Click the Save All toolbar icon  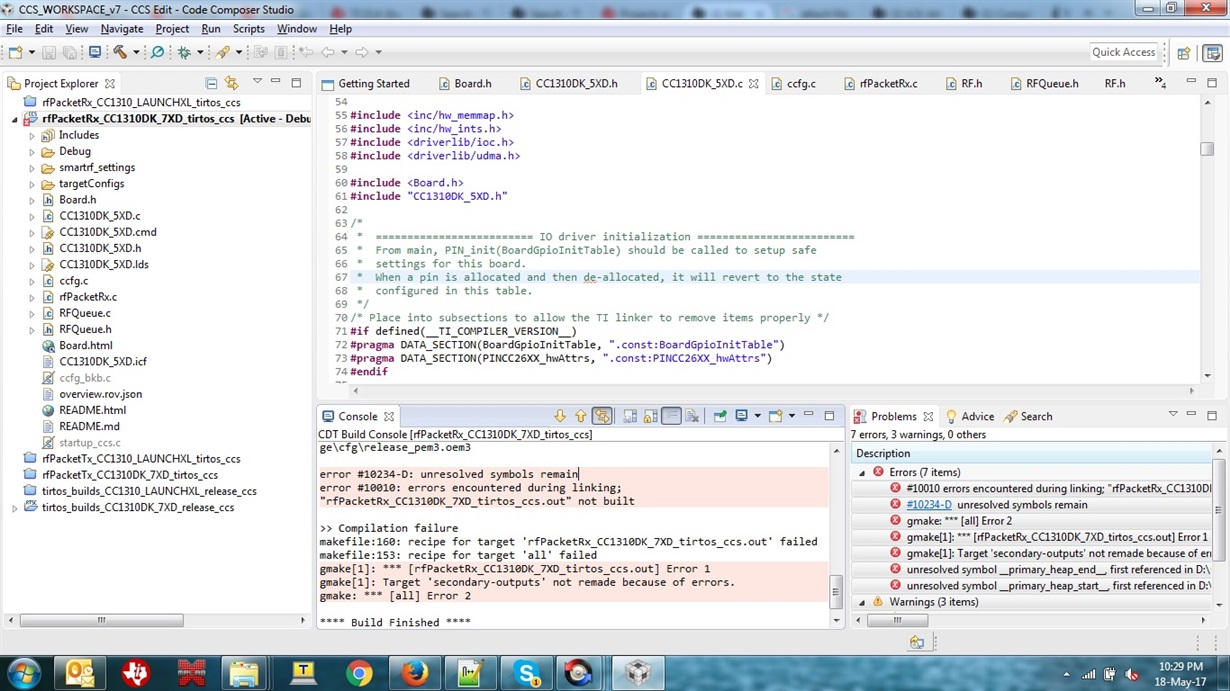tap(69, 52)
